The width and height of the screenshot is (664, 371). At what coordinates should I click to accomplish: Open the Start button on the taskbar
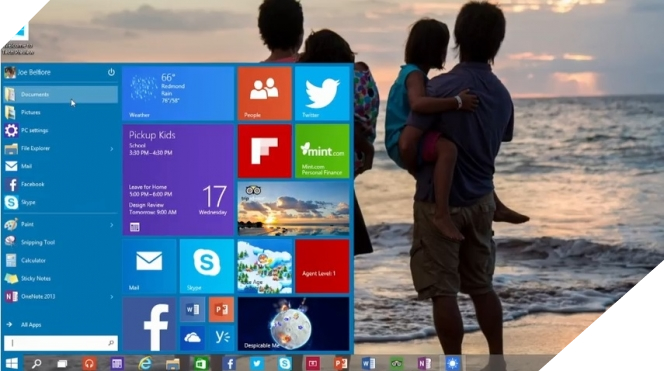11,363
